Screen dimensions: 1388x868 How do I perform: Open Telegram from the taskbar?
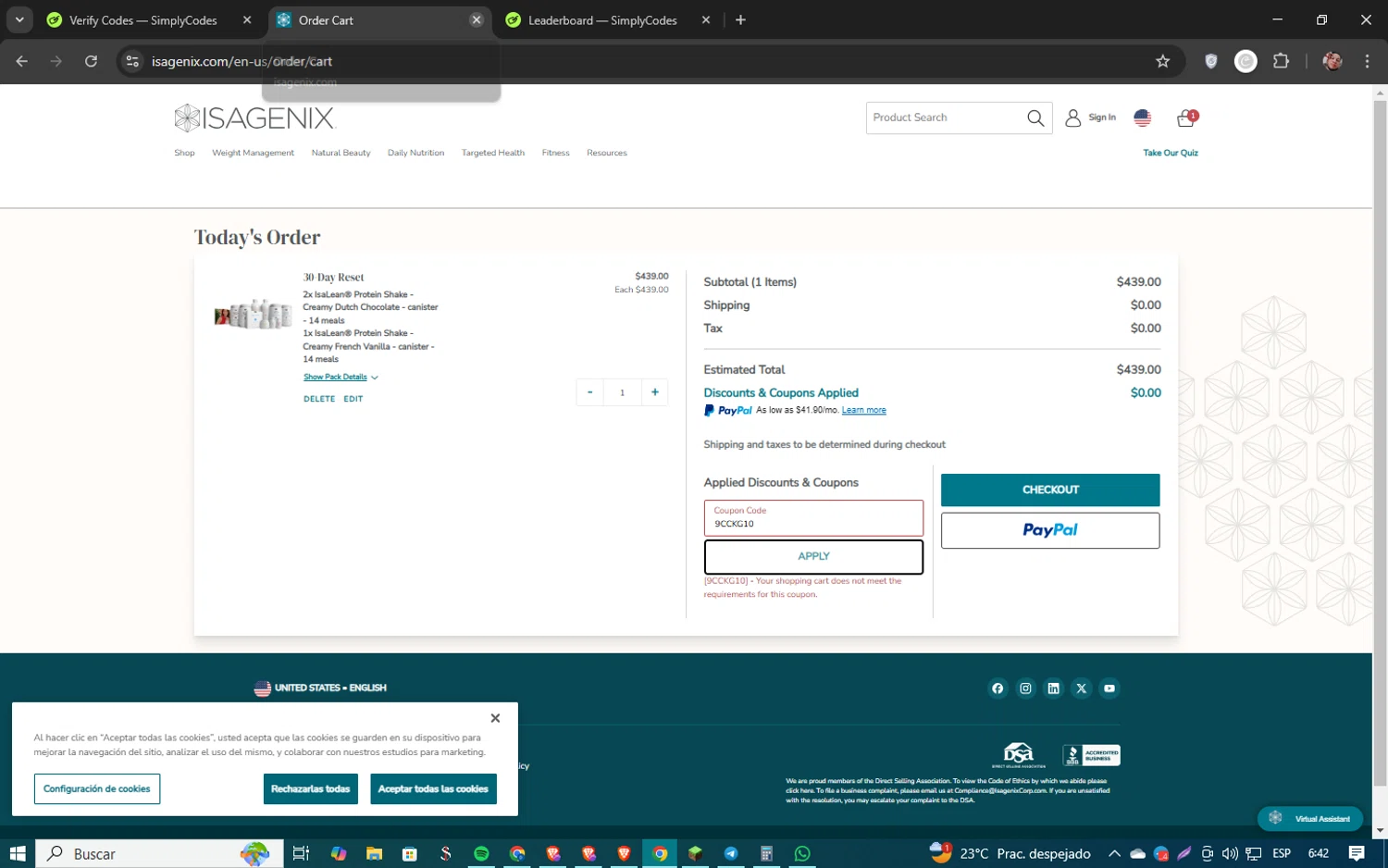click(x=731, y=854)
